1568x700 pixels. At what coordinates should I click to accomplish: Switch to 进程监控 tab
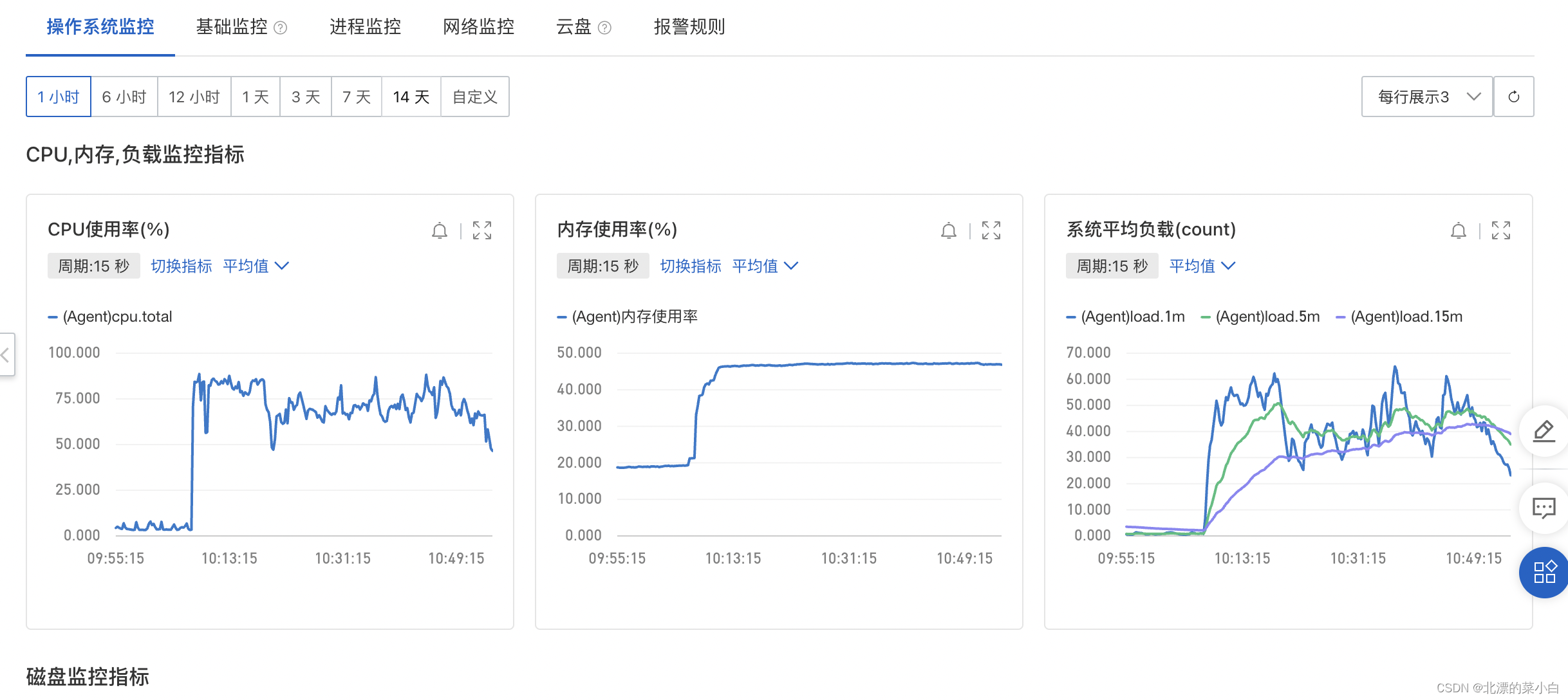coord(366,27)
